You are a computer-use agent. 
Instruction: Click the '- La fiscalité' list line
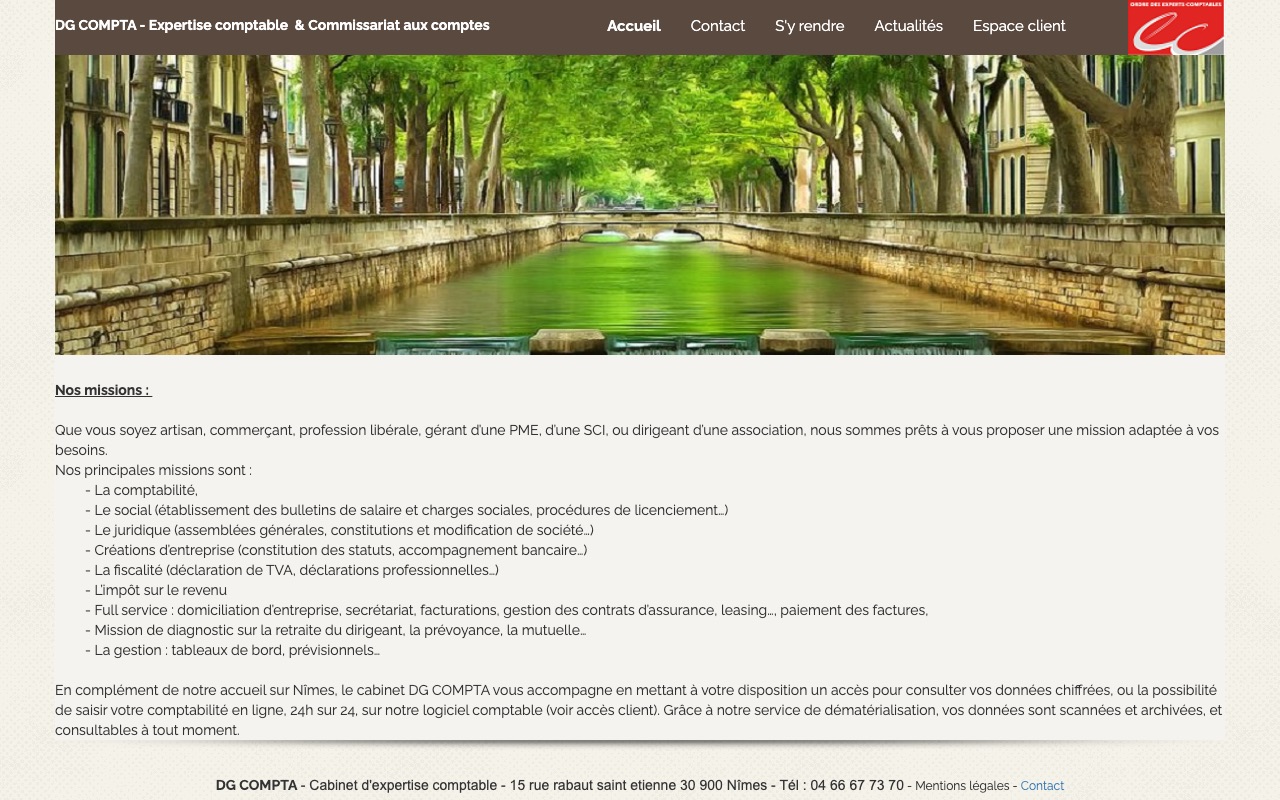(292, 570)
